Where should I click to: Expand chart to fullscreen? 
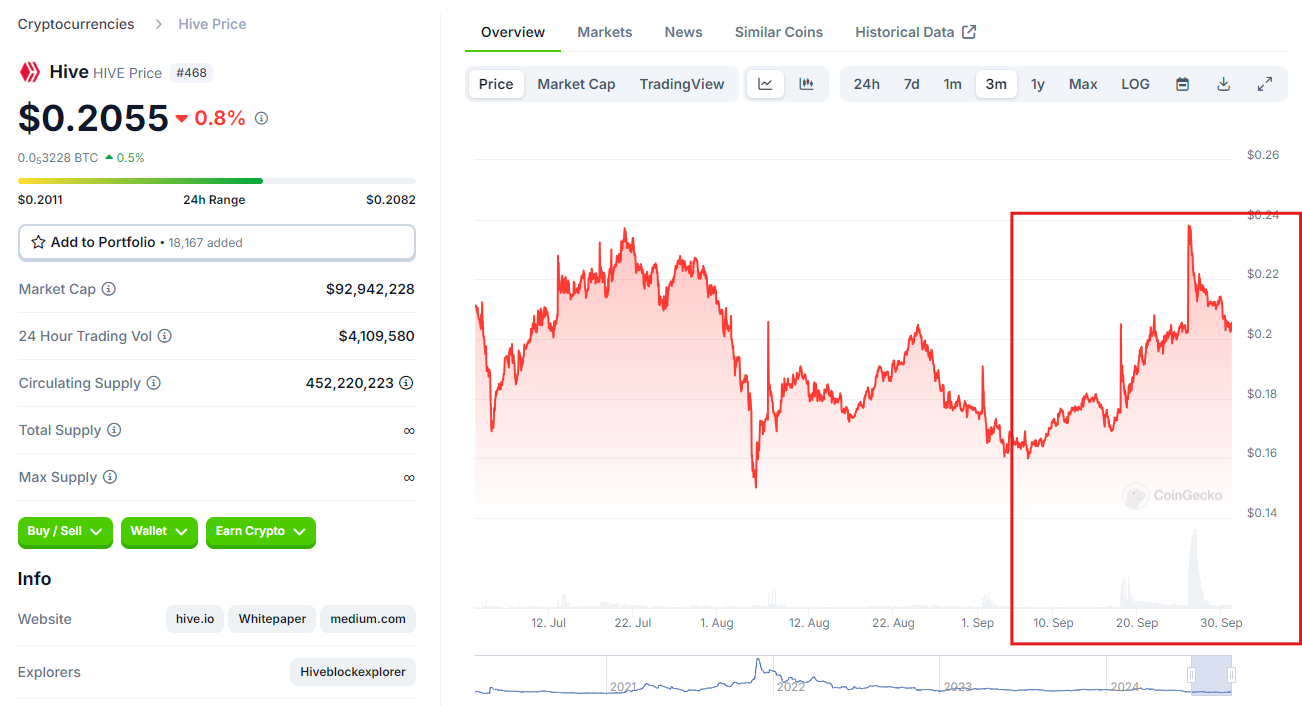1264,84
